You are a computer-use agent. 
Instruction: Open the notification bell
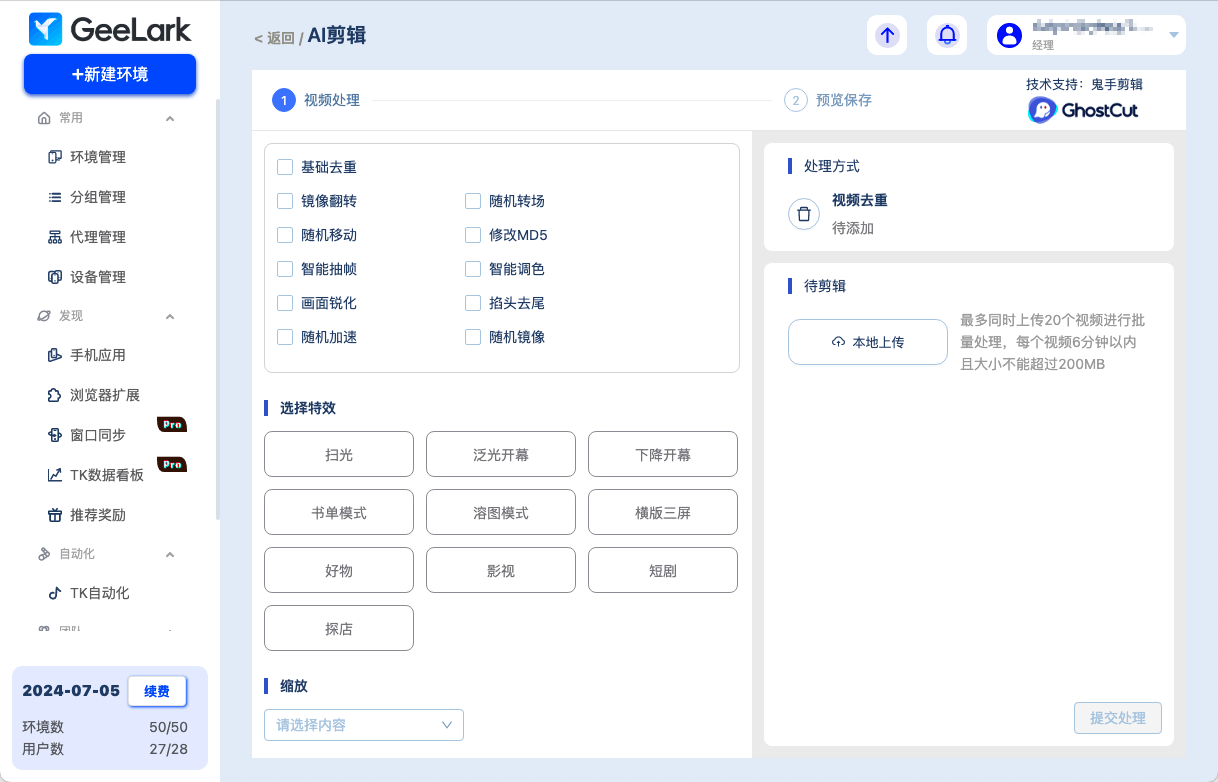[x=947, y=35]
